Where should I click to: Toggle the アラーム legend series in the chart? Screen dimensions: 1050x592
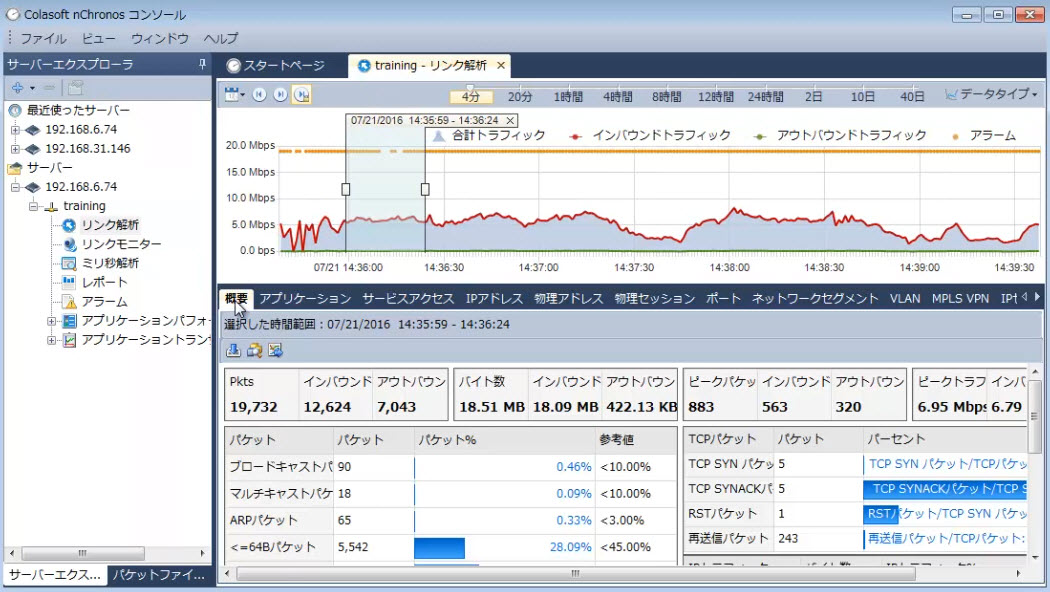tap(984, 136)
